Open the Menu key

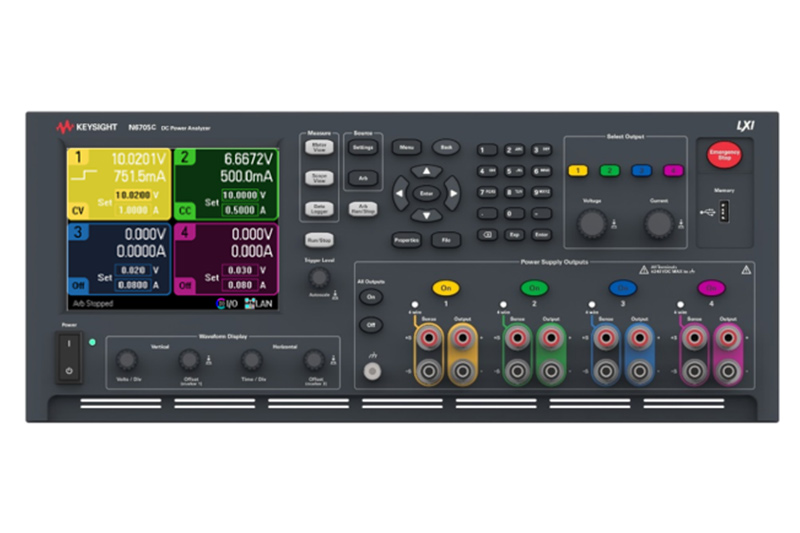pos(406,147)
